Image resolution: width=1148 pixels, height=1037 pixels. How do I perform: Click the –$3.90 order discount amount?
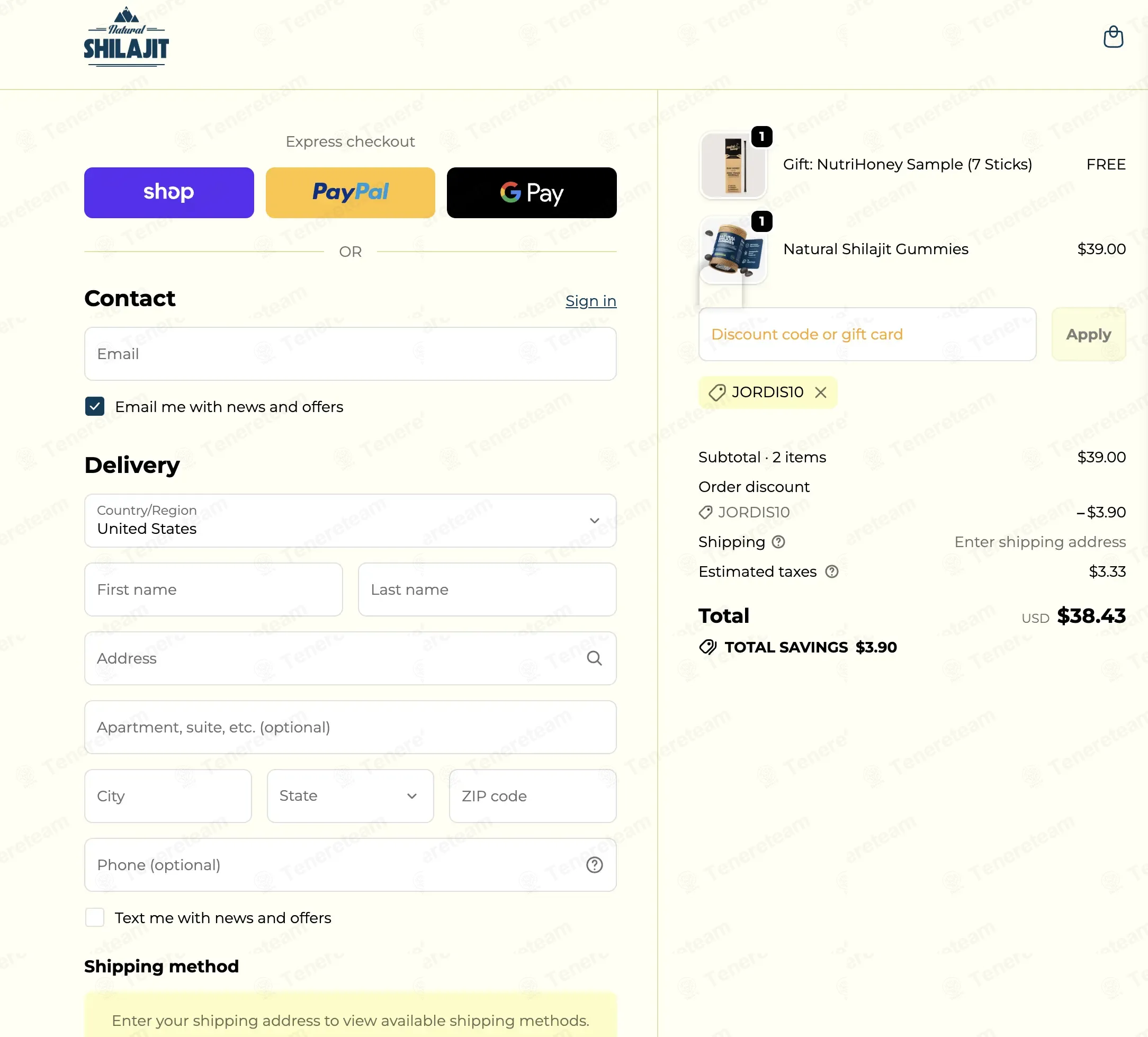pos(1100,512)
